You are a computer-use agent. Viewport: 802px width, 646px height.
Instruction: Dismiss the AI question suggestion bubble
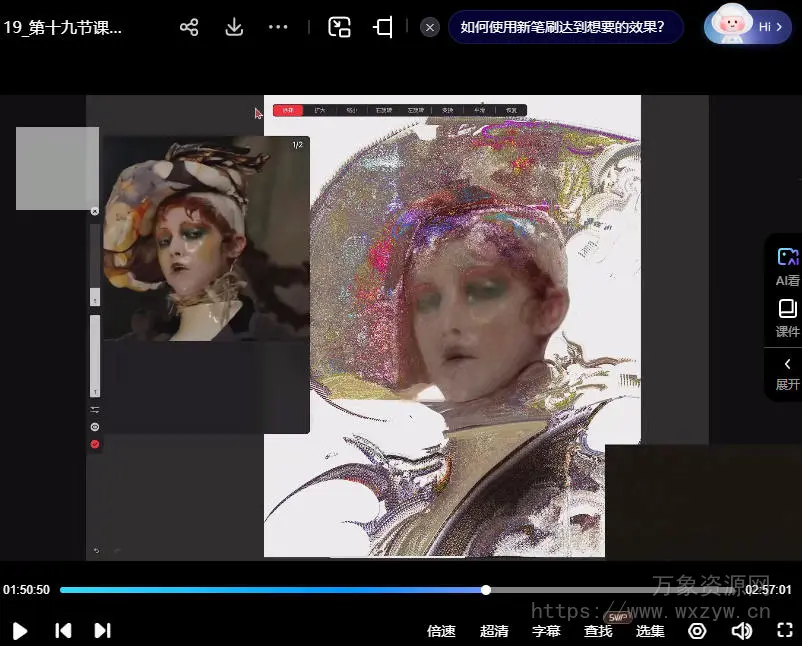pos(430,27)
